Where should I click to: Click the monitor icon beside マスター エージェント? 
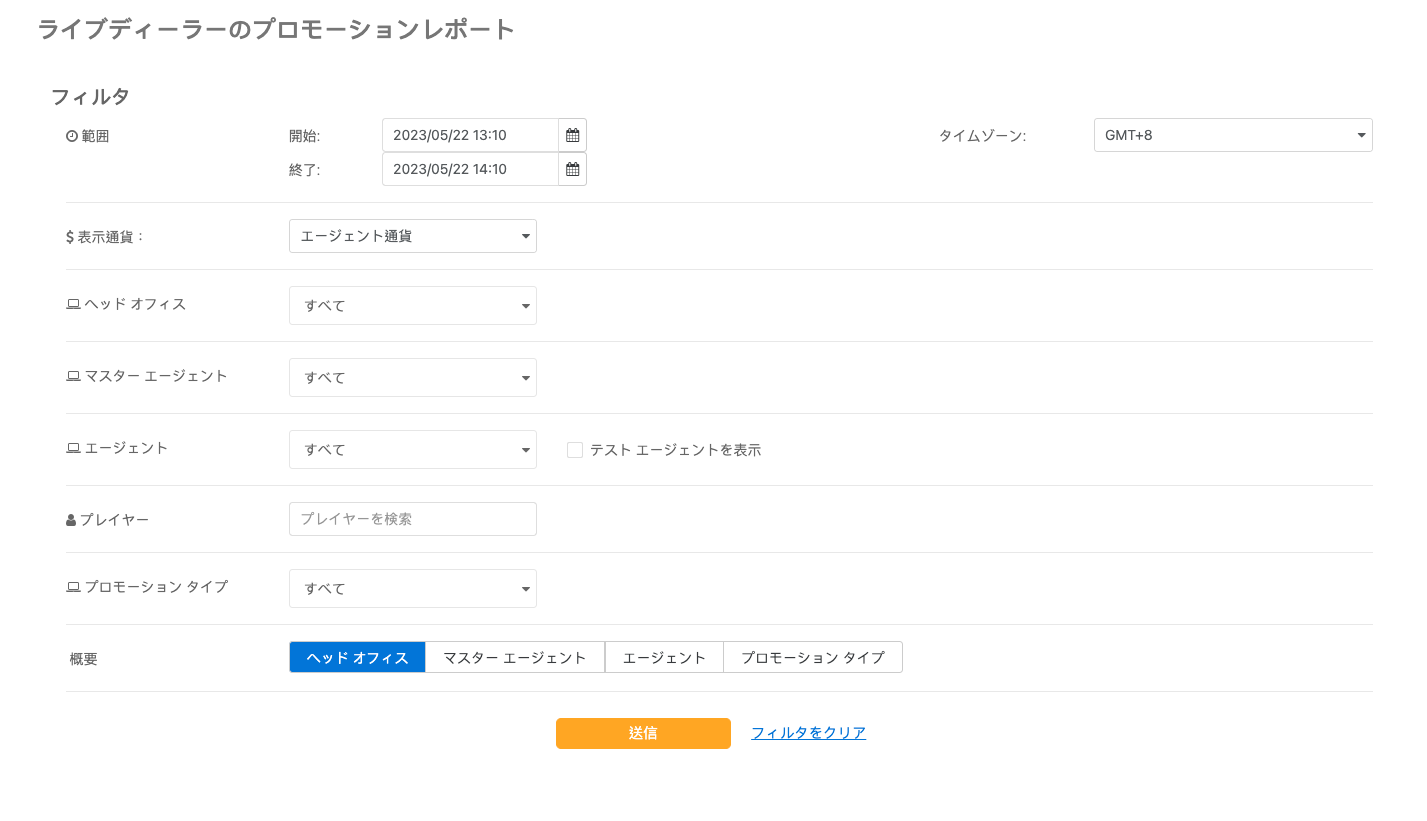coord(72,376)
